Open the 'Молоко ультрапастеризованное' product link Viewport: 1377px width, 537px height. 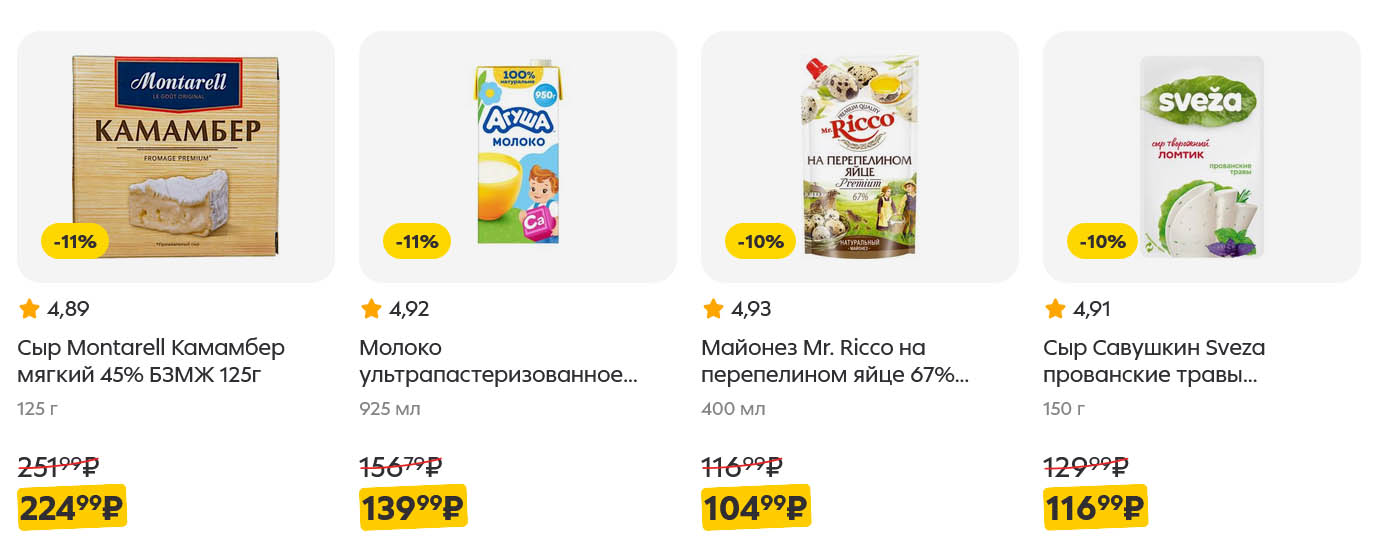tap(497, 361)
